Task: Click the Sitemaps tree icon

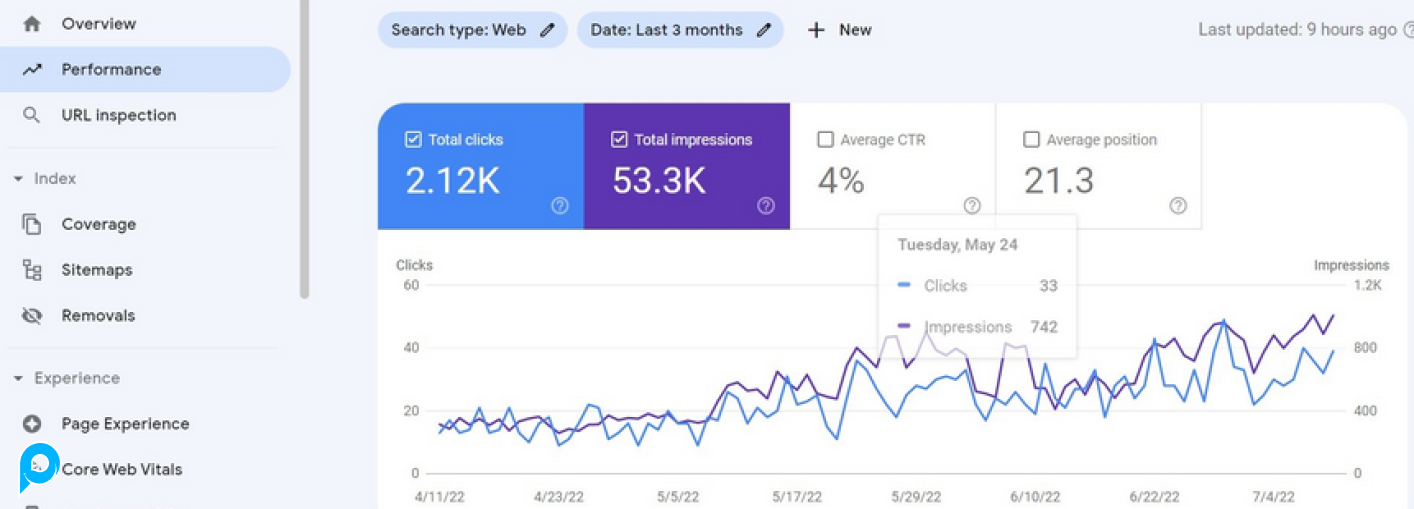Action: tap(32, 270)
